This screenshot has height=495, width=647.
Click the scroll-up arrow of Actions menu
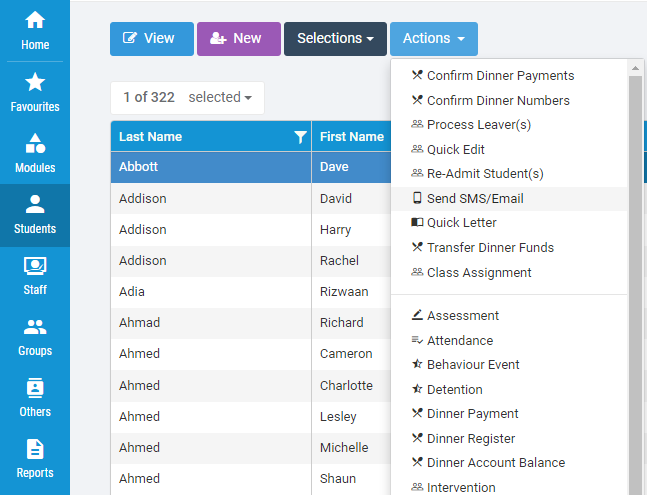[635, 68]
